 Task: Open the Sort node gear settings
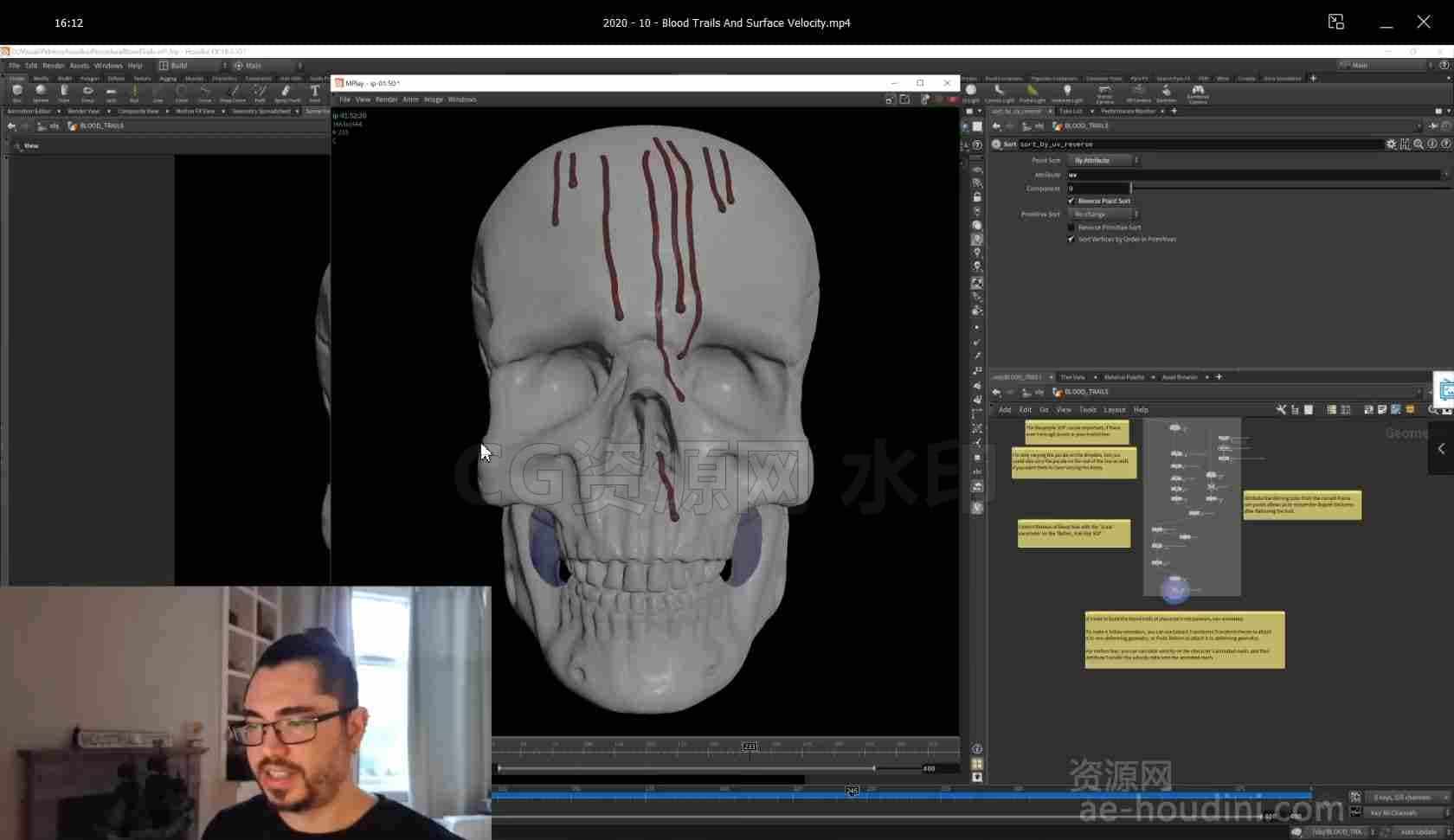tap(1391, 144)
